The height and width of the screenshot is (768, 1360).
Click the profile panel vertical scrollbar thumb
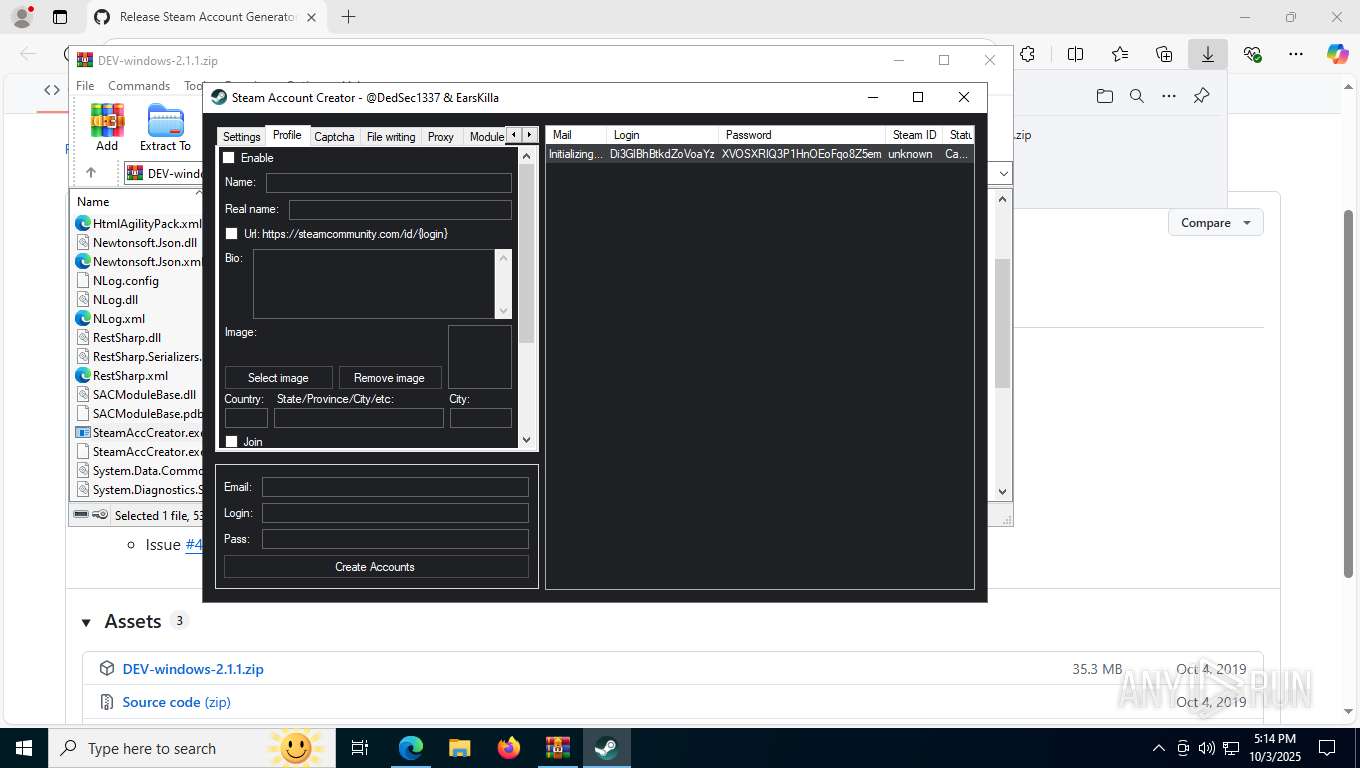pos(527,253)
